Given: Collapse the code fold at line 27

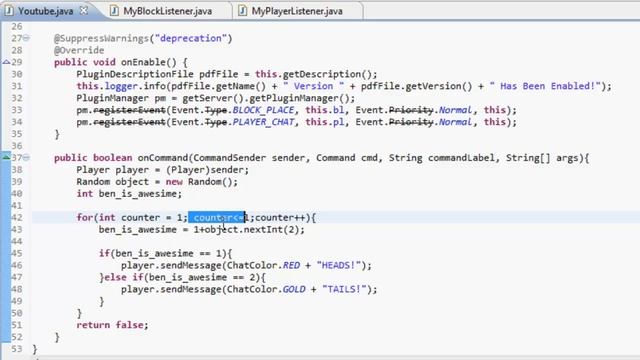Looking at the screenshot, I should [26, 38].
